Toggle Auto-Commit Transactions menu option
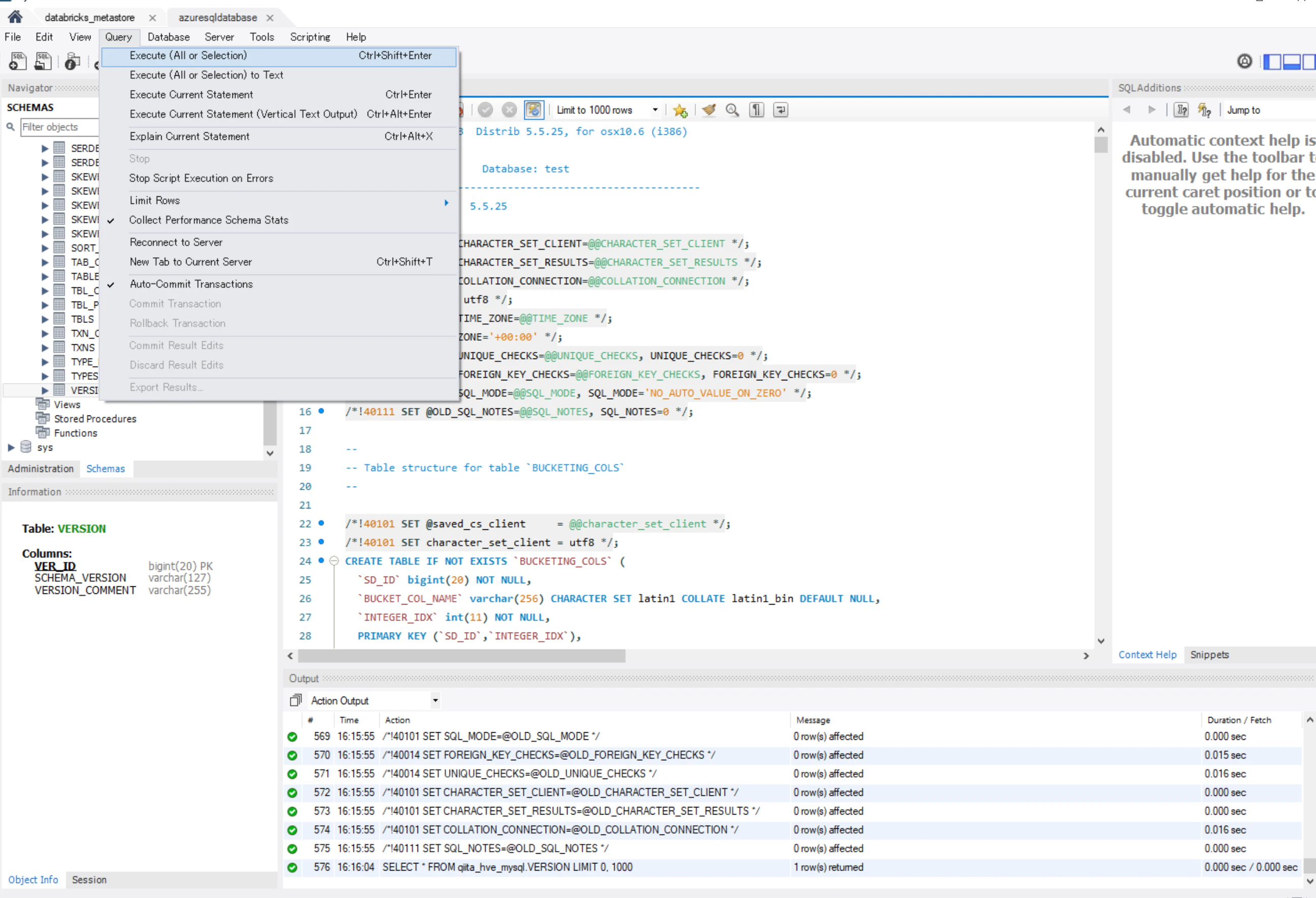Viewport: 1316px width, 898px height. 191,284
